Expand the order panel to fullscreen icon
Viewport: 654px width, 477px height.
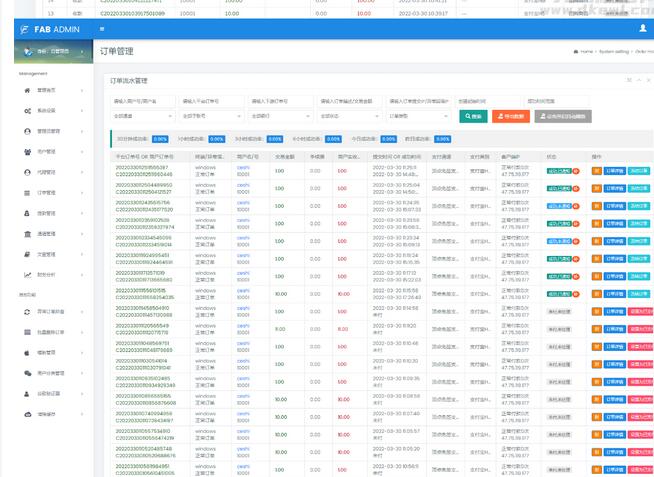[x=629, y=80]
